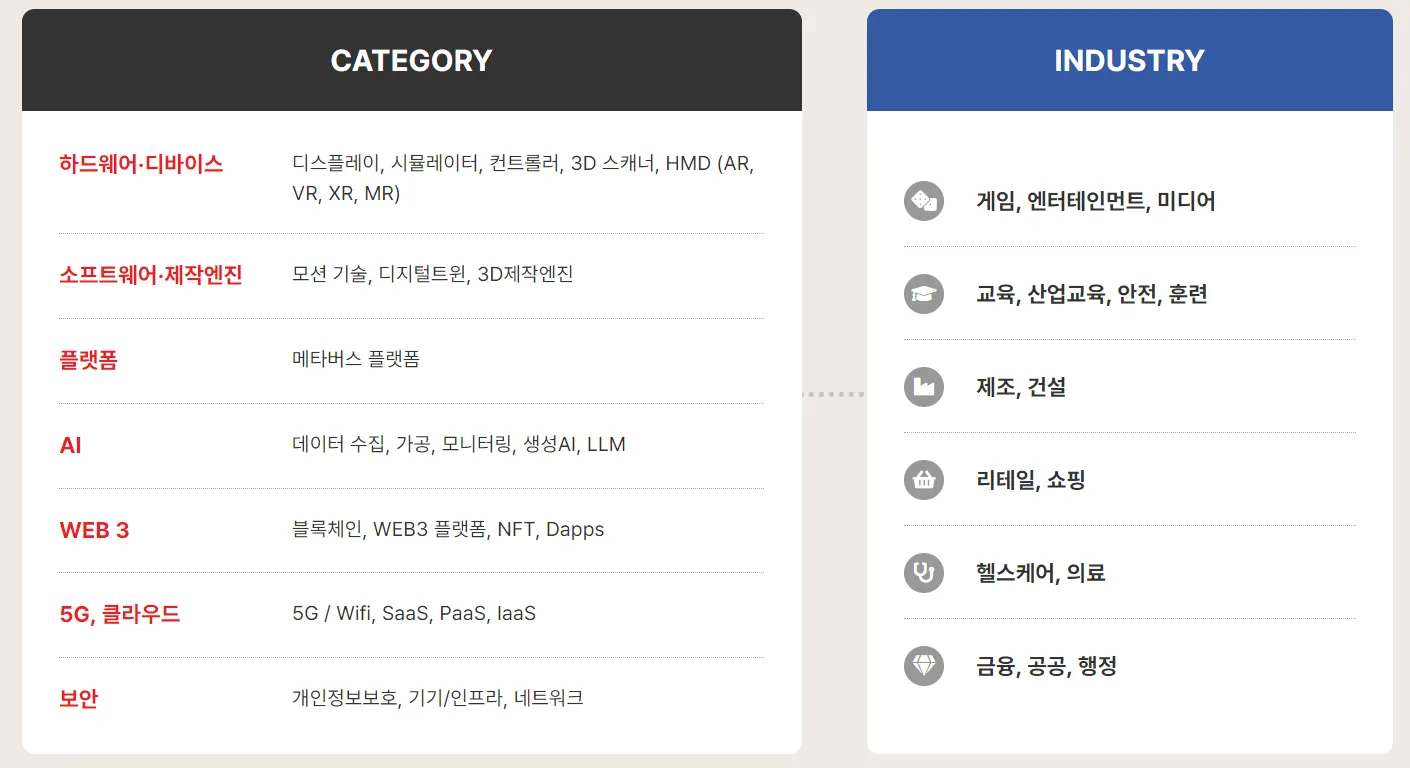Choose the 플랫폼 category label
Viewport: 1410px width, 768px height.
[88, 360]
